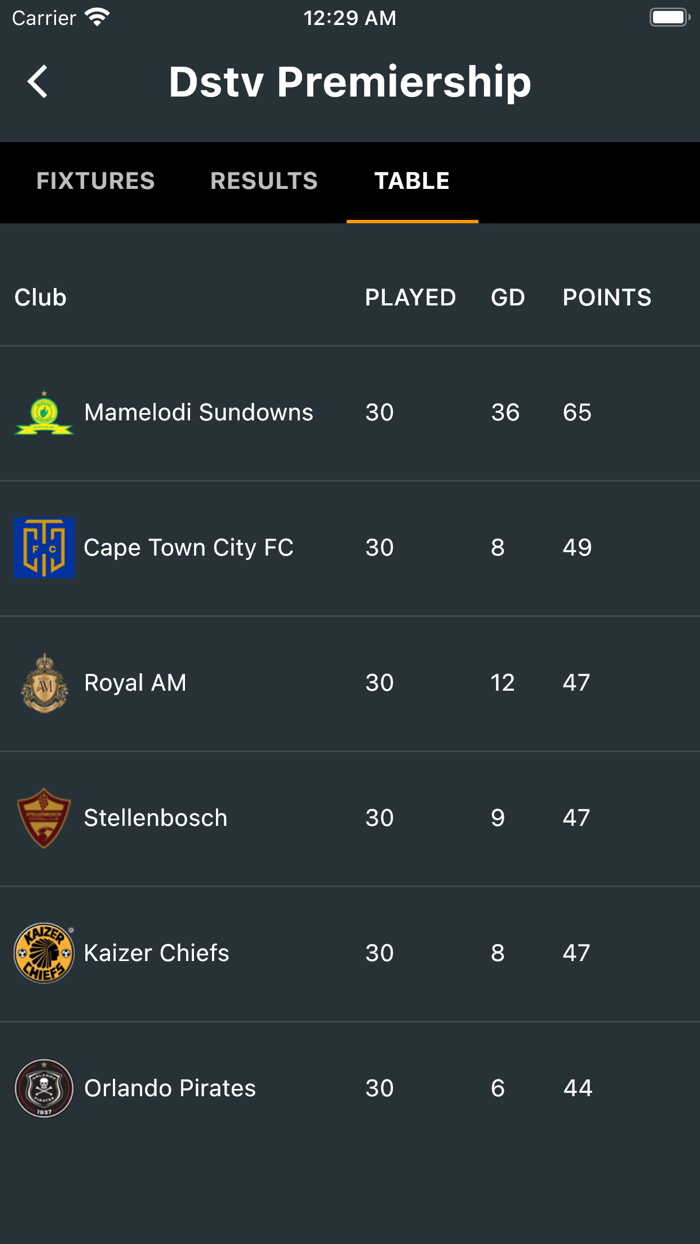Select the TABLE tab
Screen dimensions: 700x1244
click(x=411, y=181)
